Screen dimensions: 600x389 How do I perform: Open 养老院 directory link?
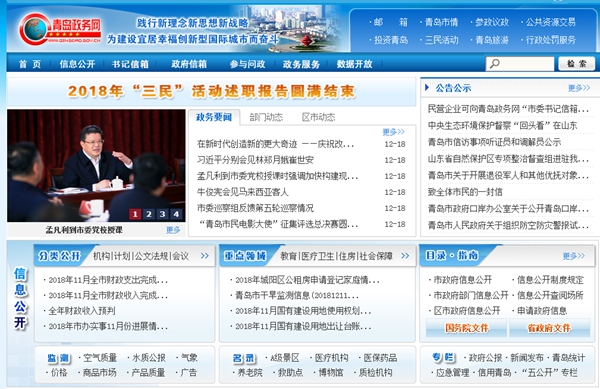[250, 373]
